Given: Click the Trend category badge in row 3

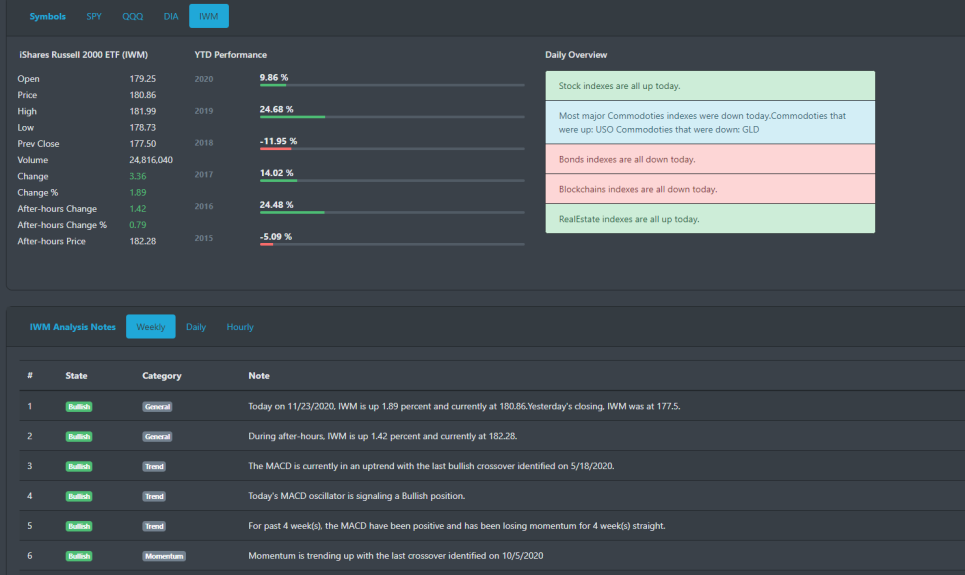Looking at the screenshot, I should tap(154, 467).
